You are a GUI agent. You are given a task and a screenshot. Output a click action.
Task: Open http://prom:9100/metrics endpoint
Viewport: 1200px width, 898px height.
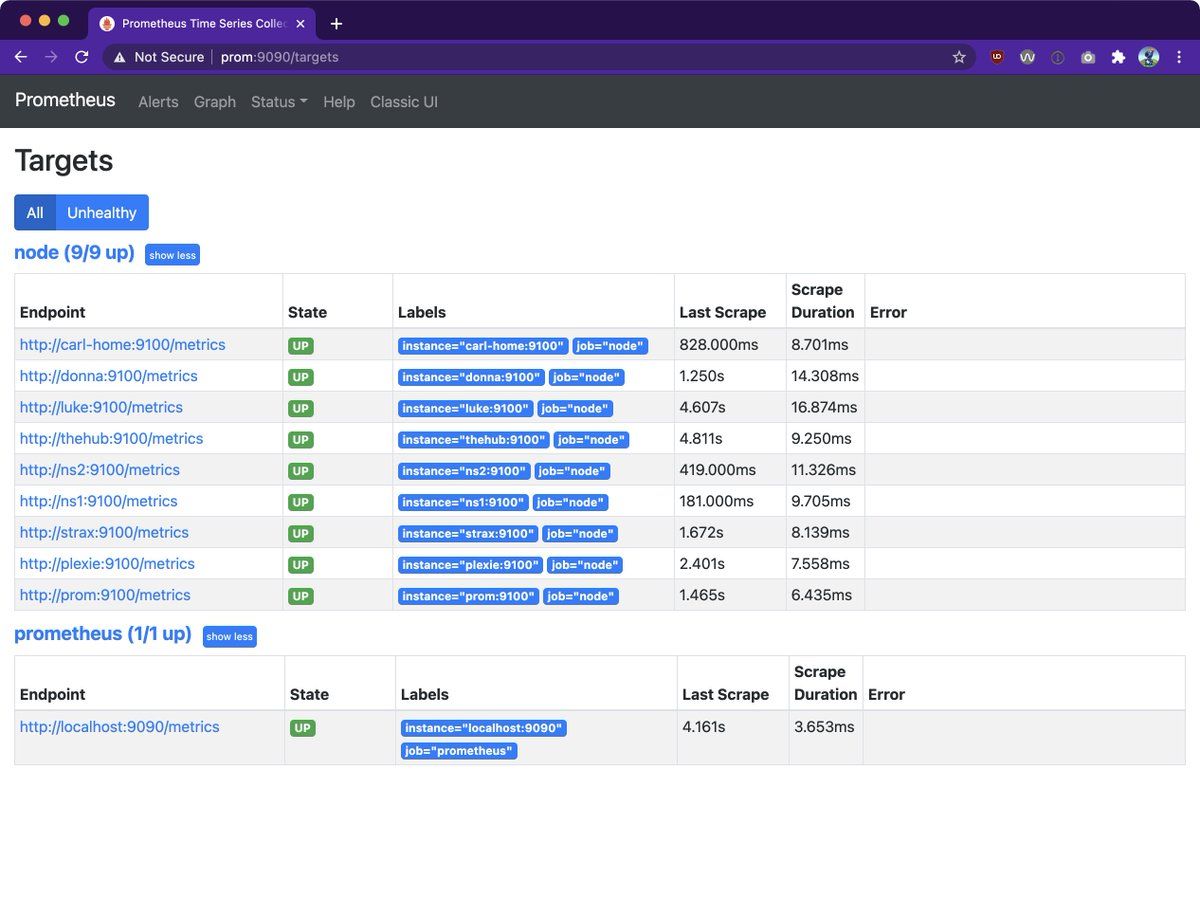point(105,595)
